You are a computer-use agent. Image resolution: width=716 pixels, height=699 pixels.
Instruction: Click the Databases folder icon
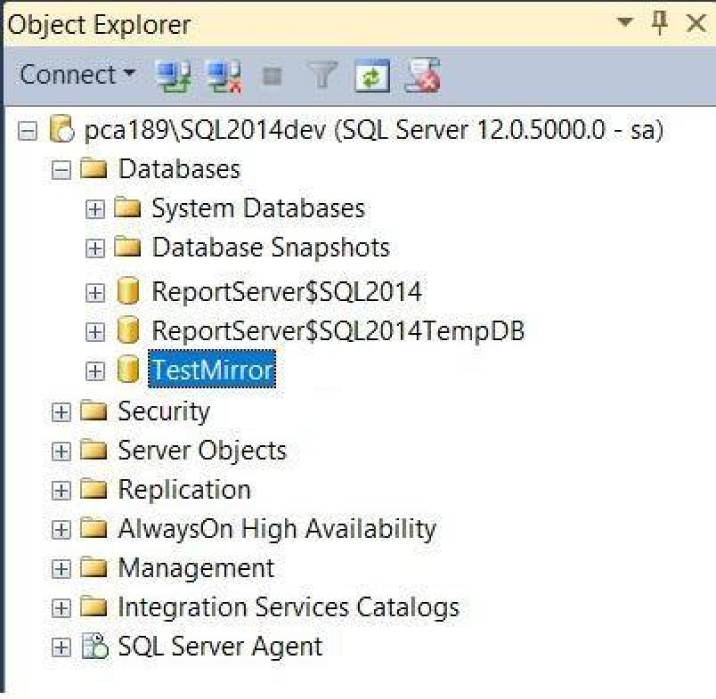click(x=94, y=168)
